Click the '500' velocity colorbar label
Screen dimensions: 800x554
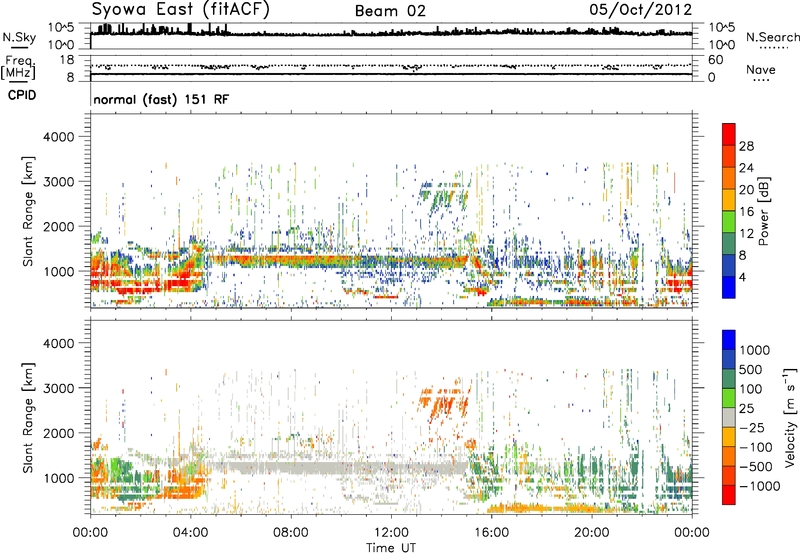[750, 370]
